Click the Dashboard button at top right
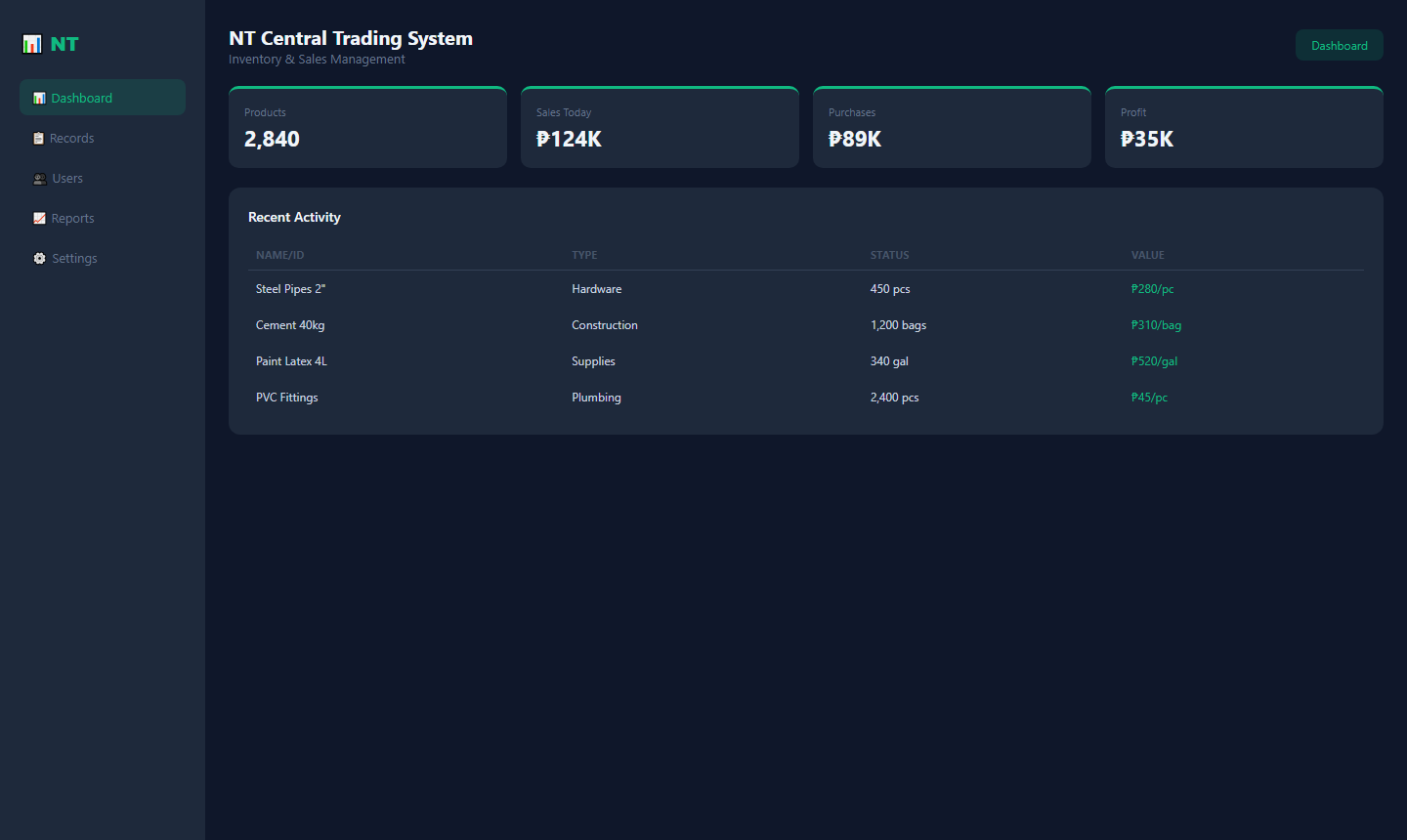The height and width of the screenshot is (840, 1407). click(x=1340, y=45)
